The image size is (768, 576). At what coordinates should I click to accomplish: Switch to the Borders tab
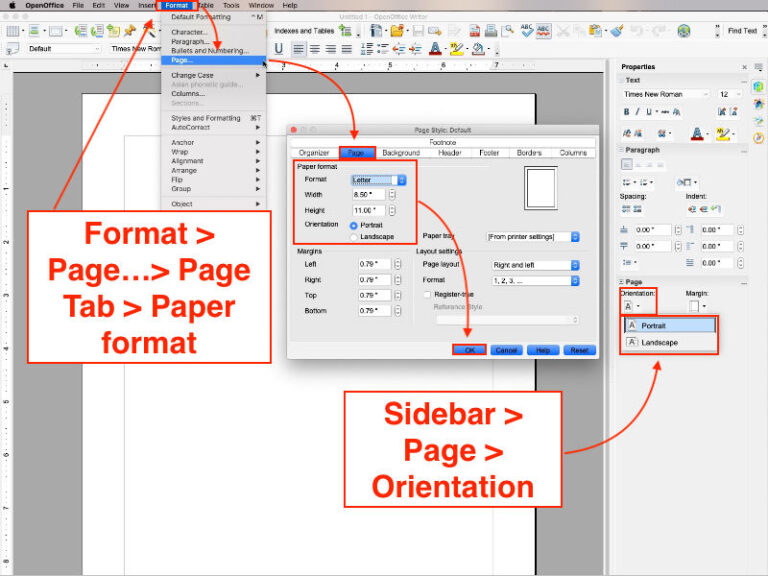click(x=529, y=153)
